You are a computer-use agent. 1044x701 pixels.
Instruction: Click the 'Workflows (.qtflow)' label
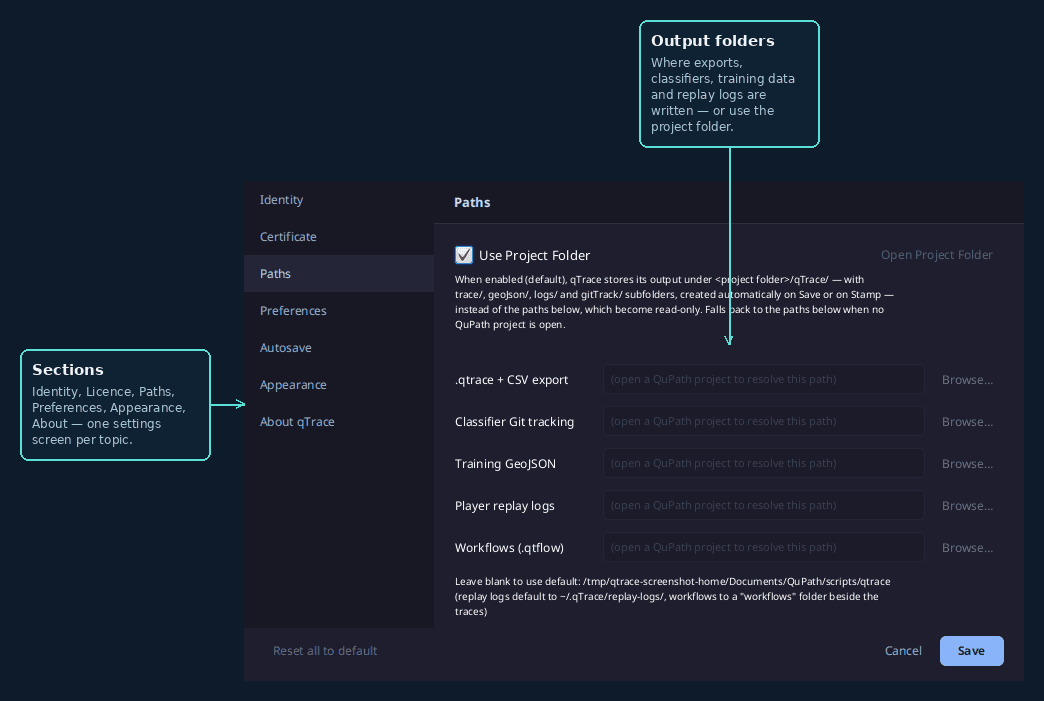pyautogui.click(x=509, y=547)
